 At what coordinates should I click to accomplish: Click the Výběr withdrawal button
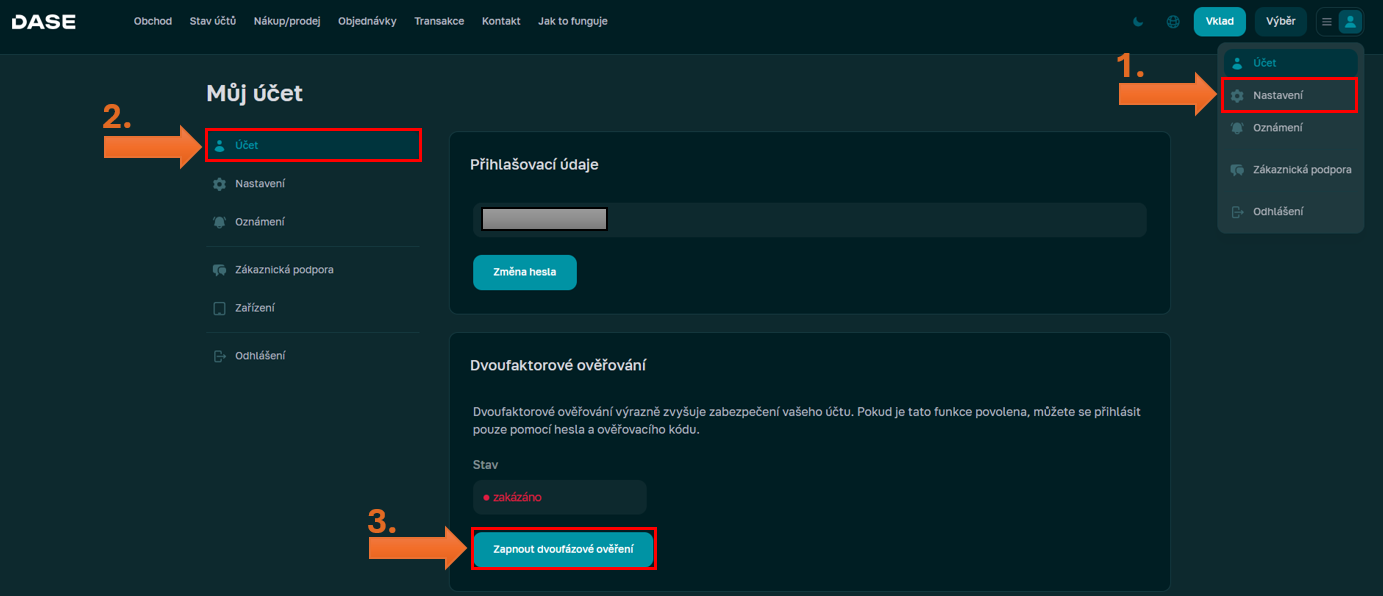click(x=1280, y=21)
